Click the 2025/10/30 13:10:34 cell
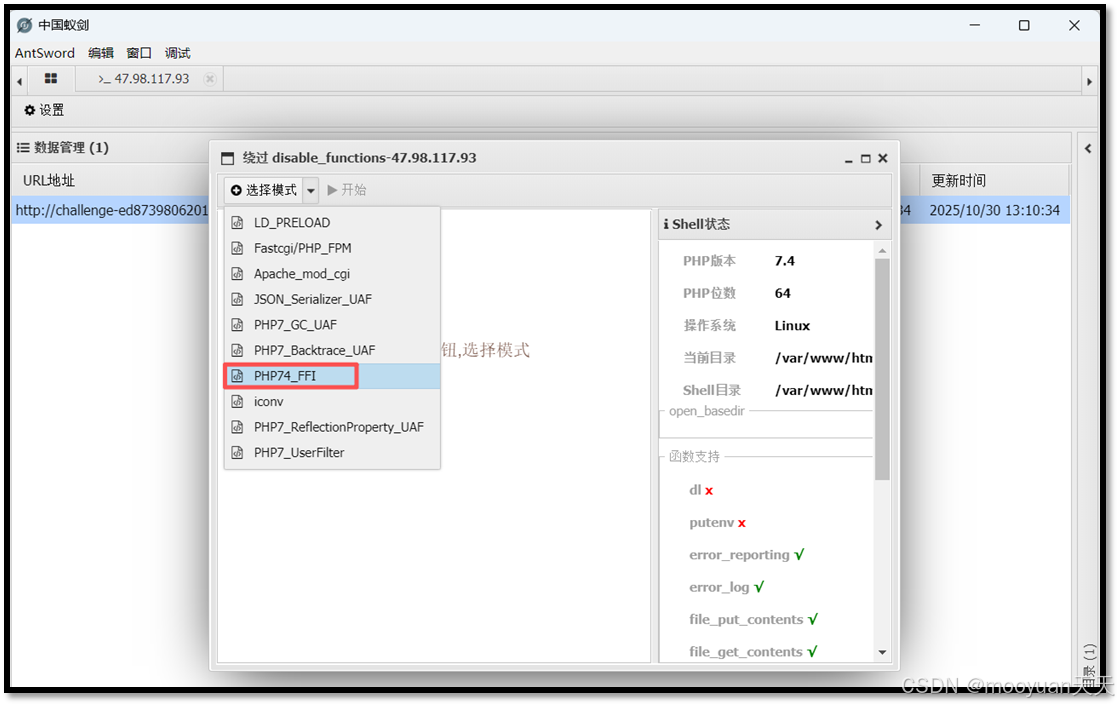This screenshot has height=706, width=1119. 994,211
